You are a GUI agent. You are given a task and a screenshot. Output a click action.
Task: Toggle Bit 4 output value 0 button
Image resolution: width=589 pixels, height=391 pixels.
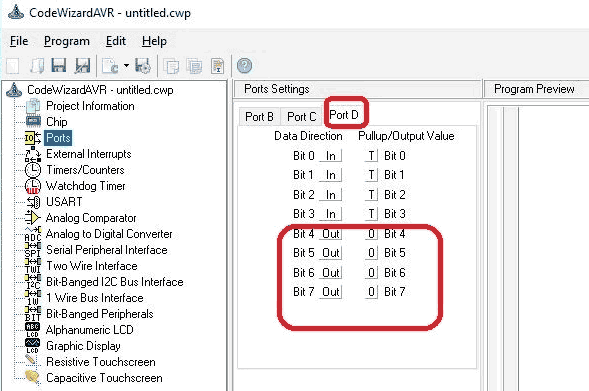point(371,234)
